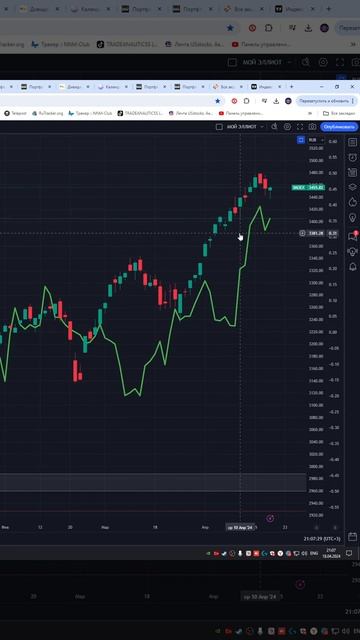Screen dimensions: 360x640
Task: Open chart settings gear icon
Action: click(287, 127)
